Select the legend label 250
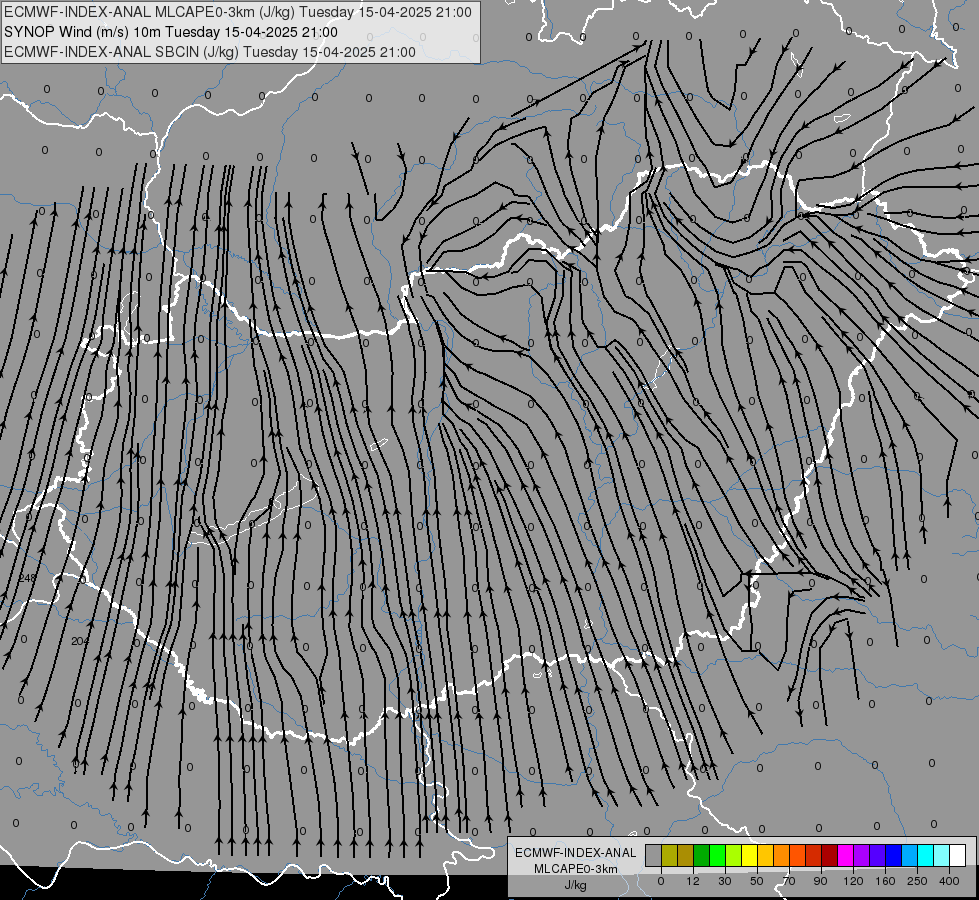979x900 pixels. tap(917, 881)
